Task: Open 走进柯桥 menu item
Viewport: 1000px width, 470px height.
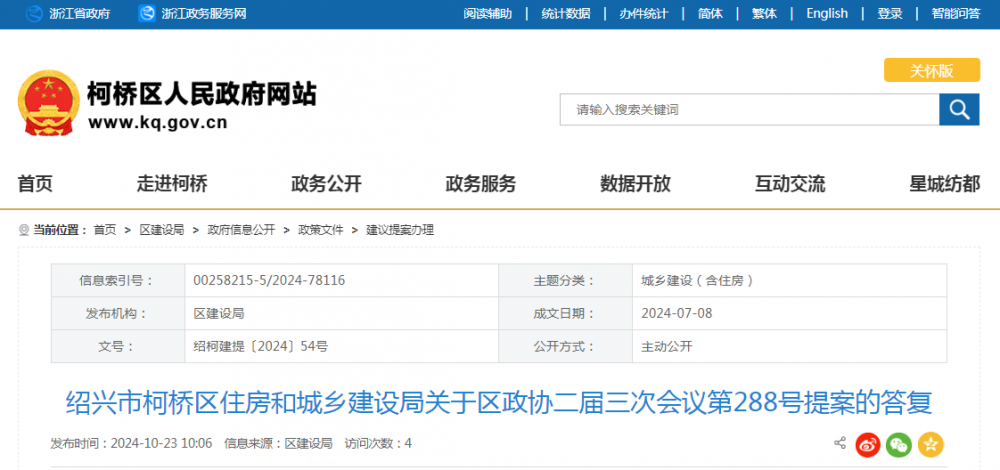Action: point(172,184)
